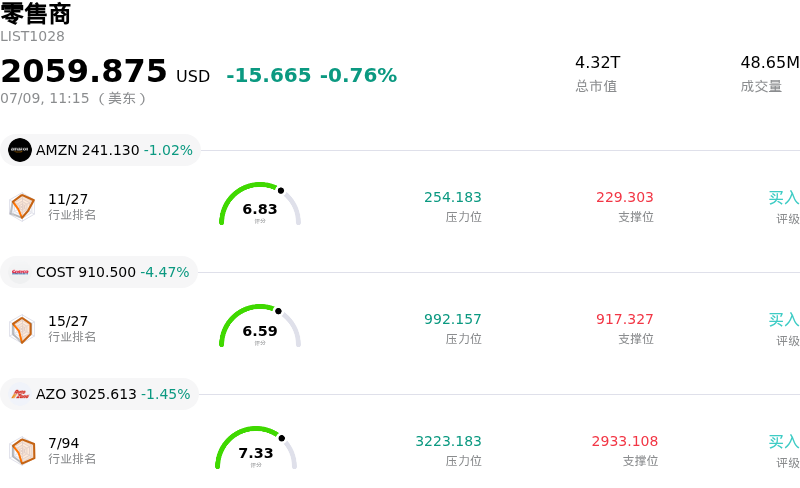Click AZO industry rank 7/94
Viewport: 800px width, 488px height.
(64, 443)
